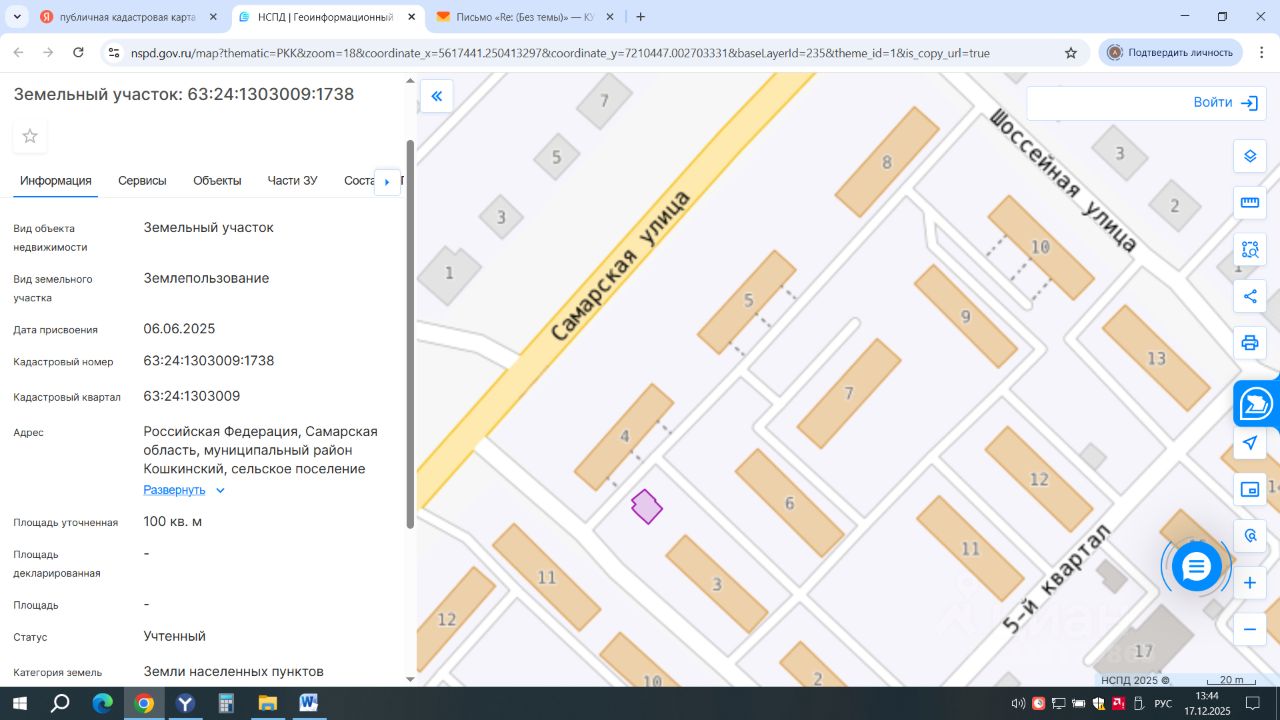View site information in address bar
The width and height of the screenshot is (1280, 720).
113,53
